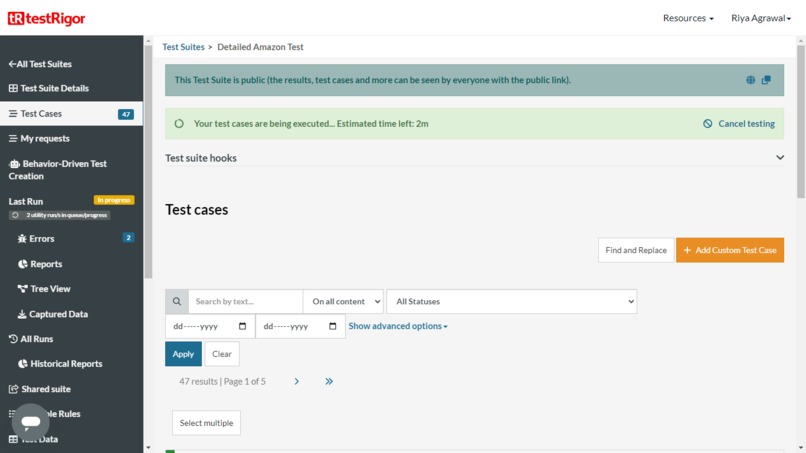Click the robot icon for Behavior-Driven Test Creation

tap(14, 164)
